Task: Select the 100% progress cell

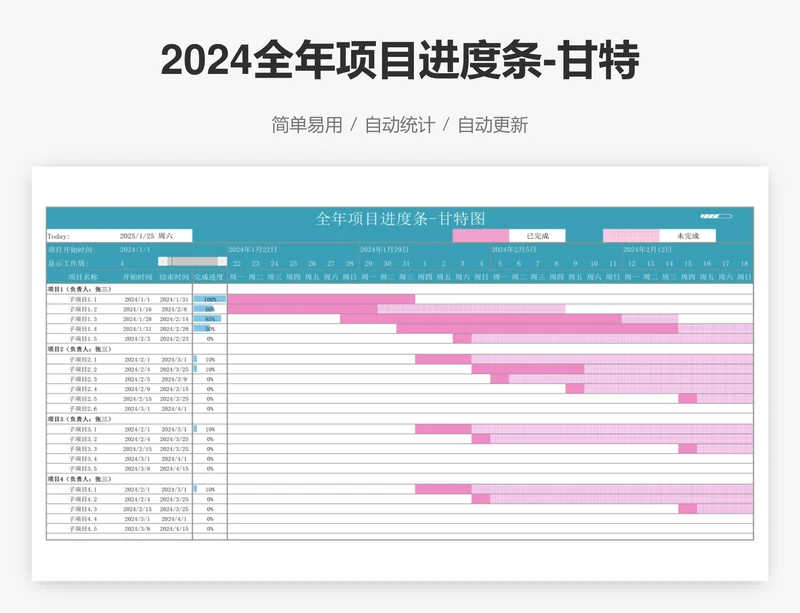Action: click(210, 299)
